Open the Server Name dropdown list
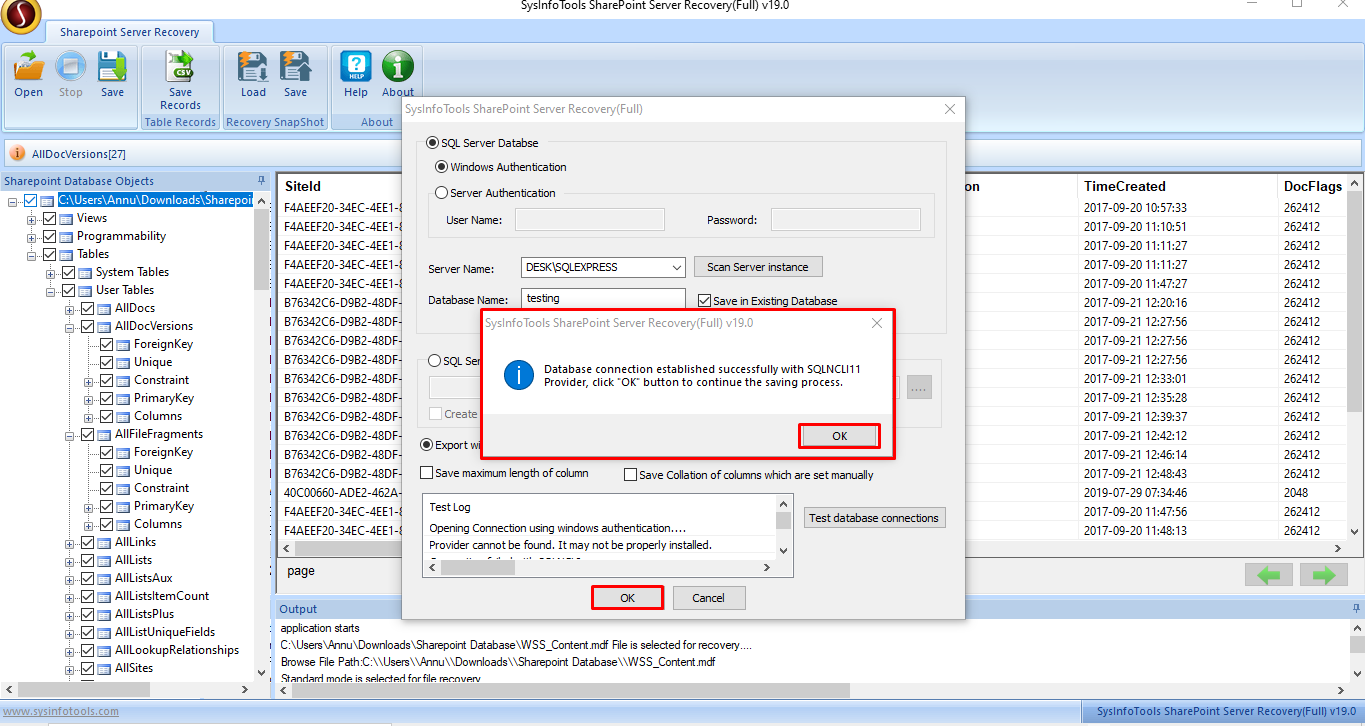The image size is (1365, 726). point(676,268)
